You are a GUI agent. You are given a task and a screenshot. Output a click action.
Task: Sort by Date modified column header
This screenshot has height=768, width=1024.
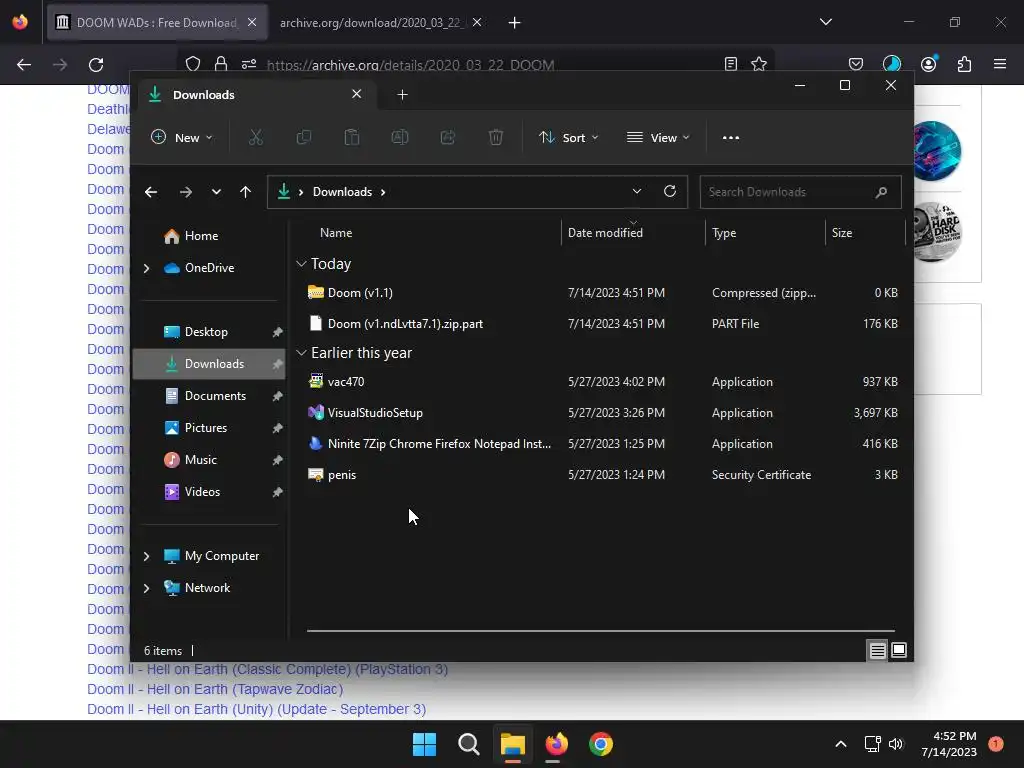(x=632, y=232)
